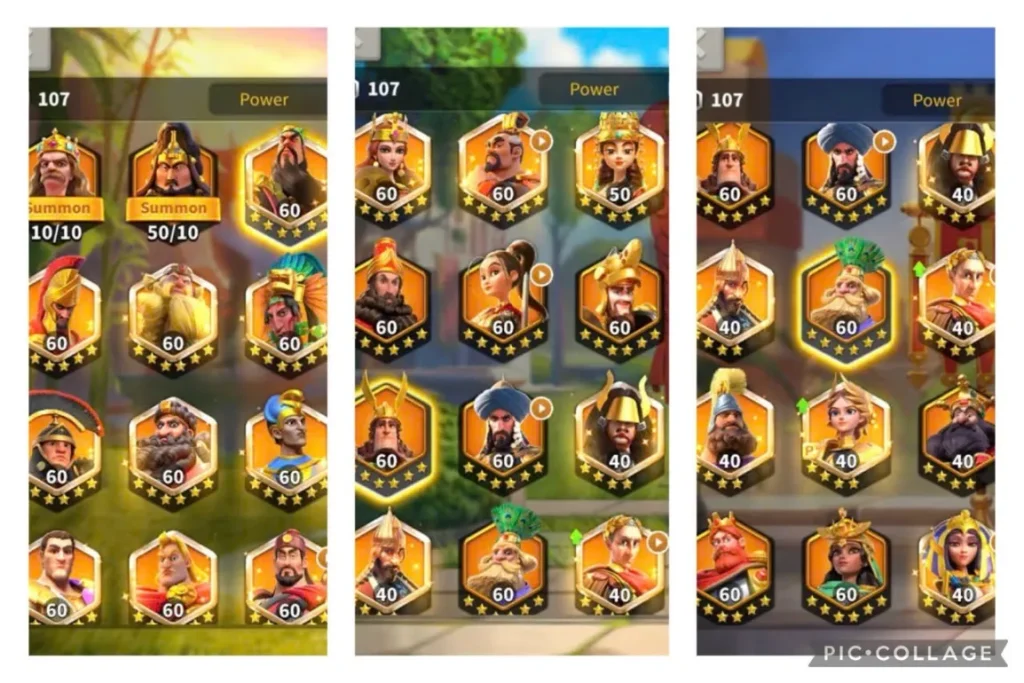Select the glowing horned-helmet level 60 commander
The image size is (1024, 683).
[x=391, y=435]
